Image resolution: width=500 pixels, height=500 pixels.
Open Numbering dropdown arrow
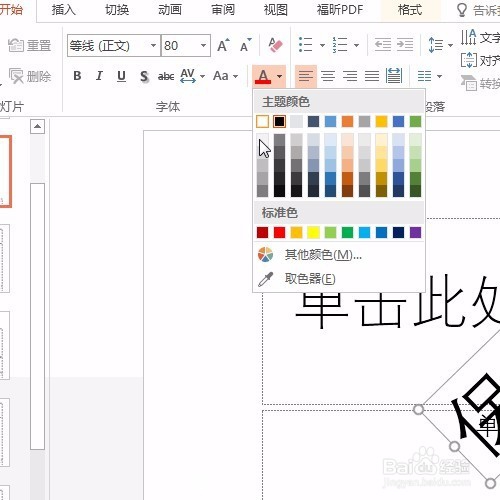tap(357, 45)
